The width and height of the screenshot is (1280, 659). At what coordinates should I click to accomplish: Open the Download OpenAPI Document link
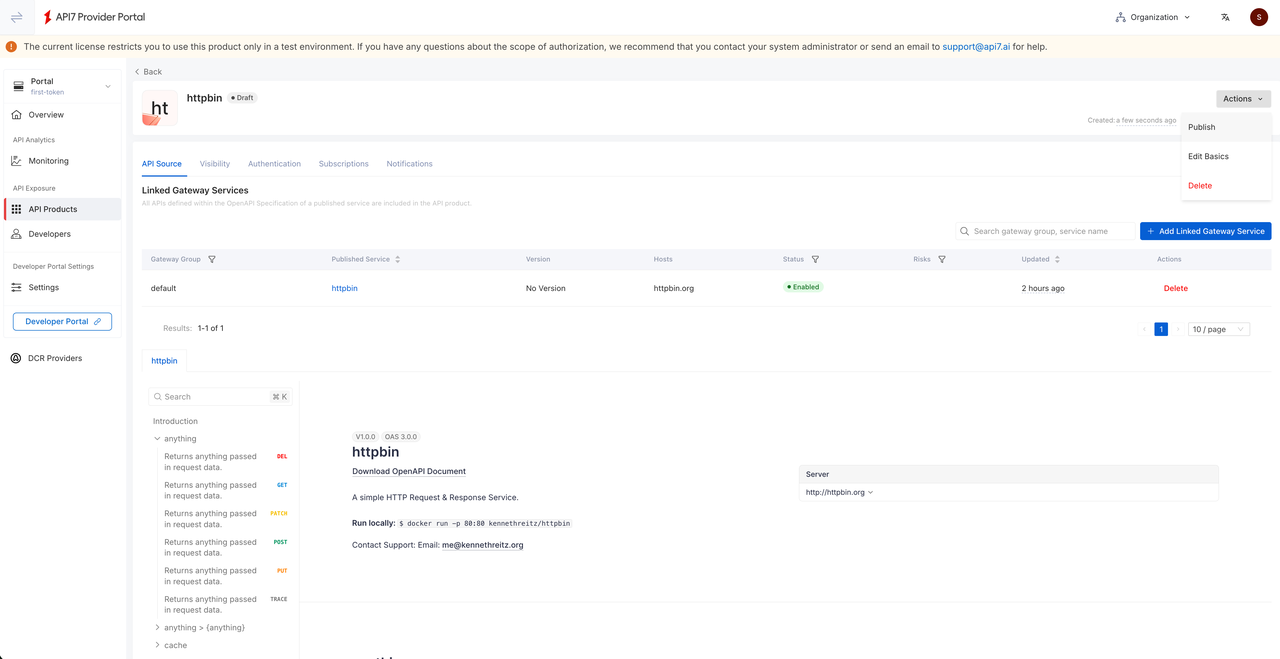(x=407, y=471)
